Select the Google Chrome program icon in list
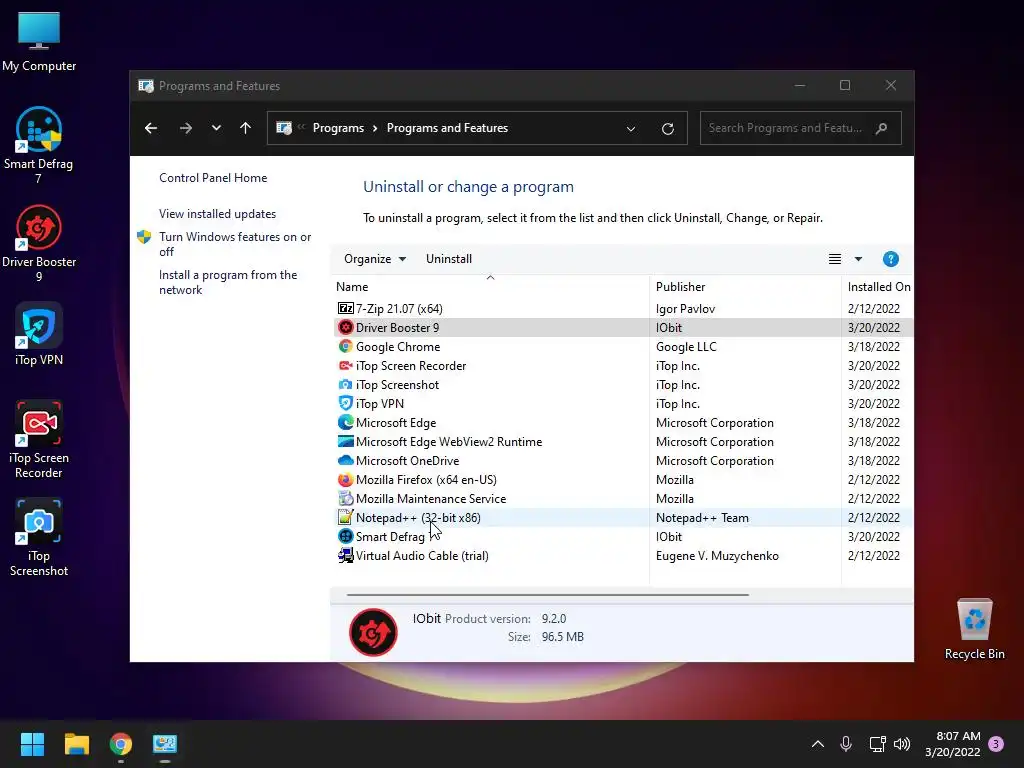The image size is (1024, 768). pos(345,346)
